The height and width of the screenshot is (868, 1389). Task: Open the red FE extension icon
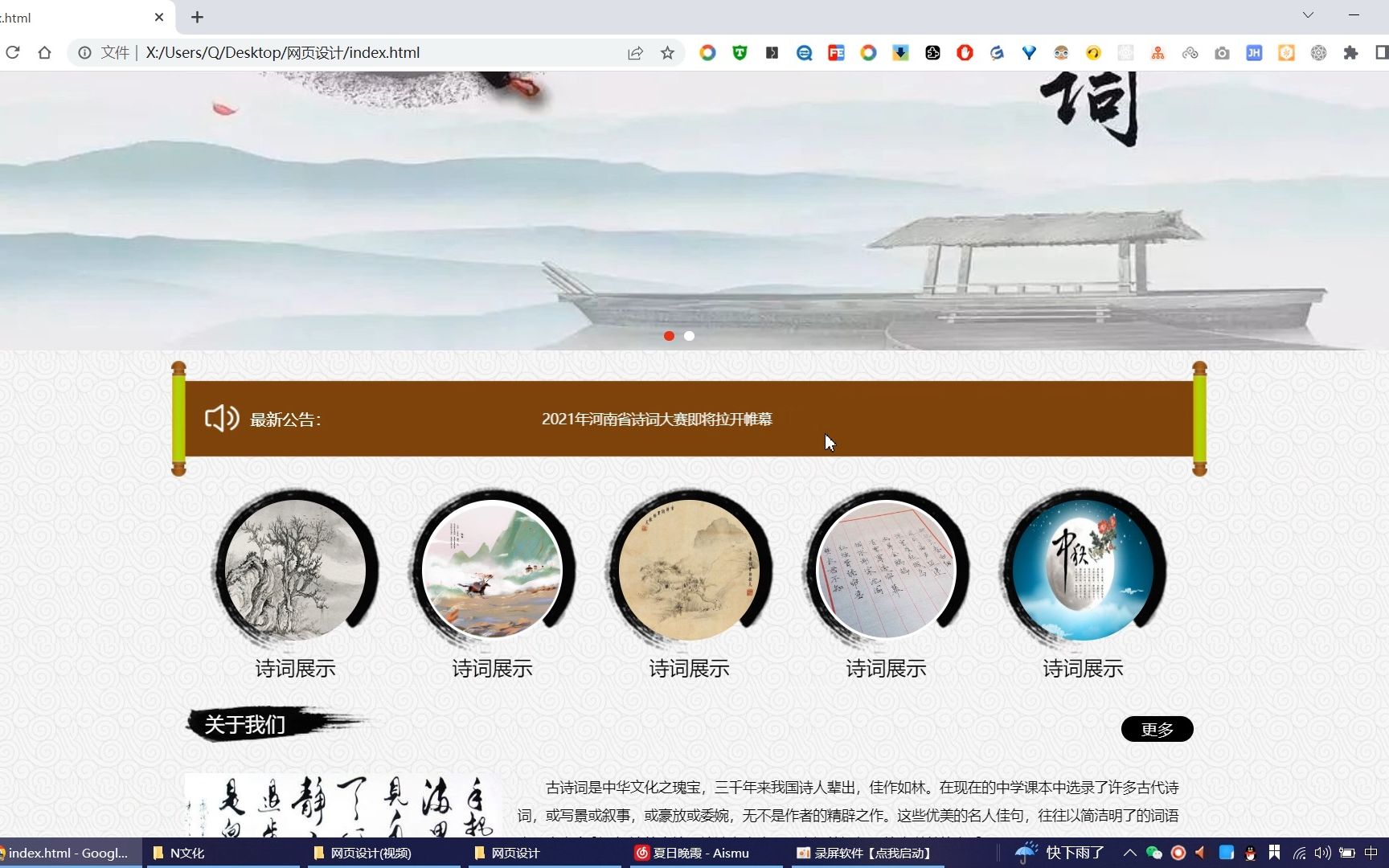836,52
